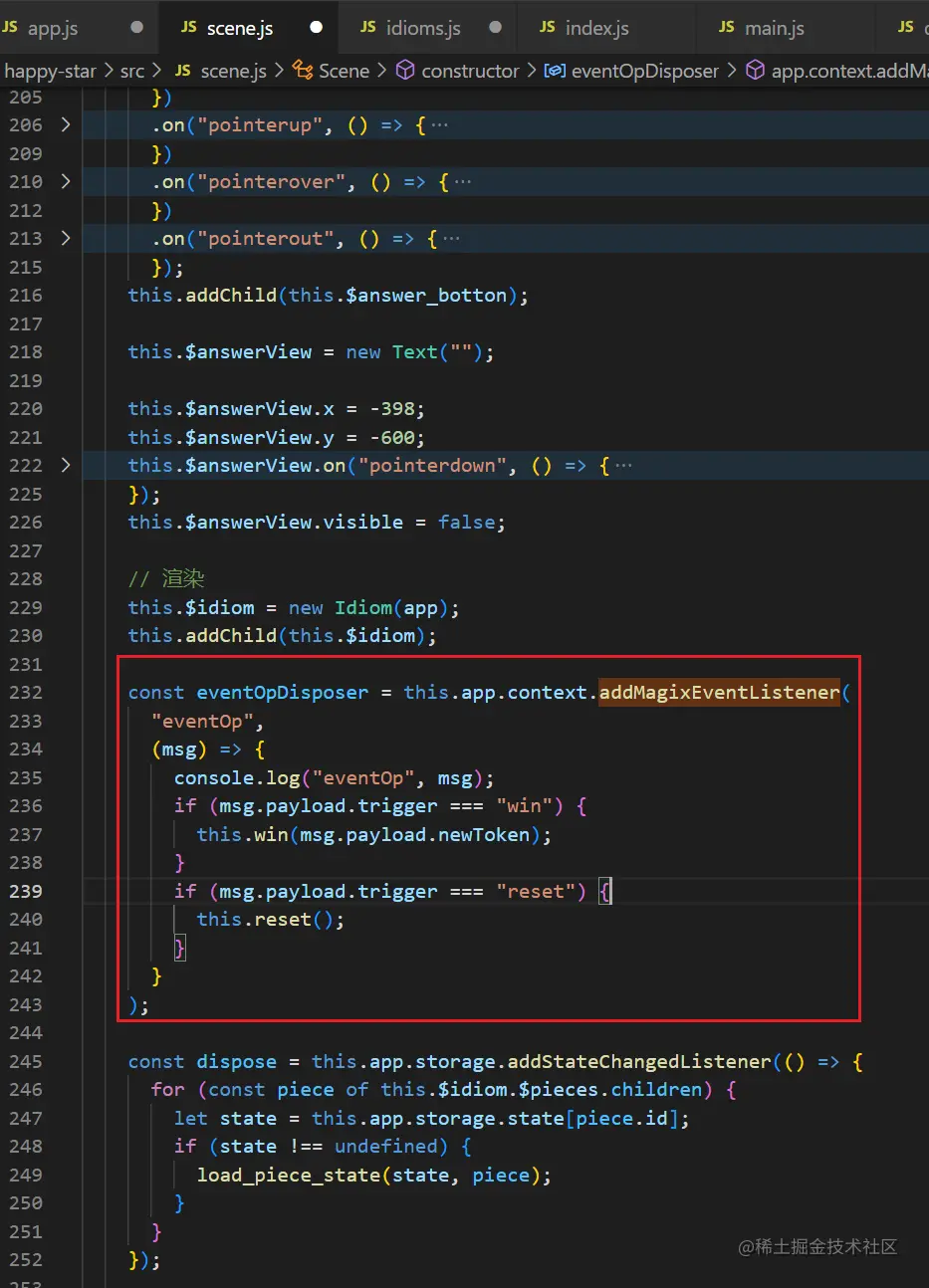Click the ellipsis after pointerover fold
This screenshot has height=1288, width=929.
coord(462,182)
